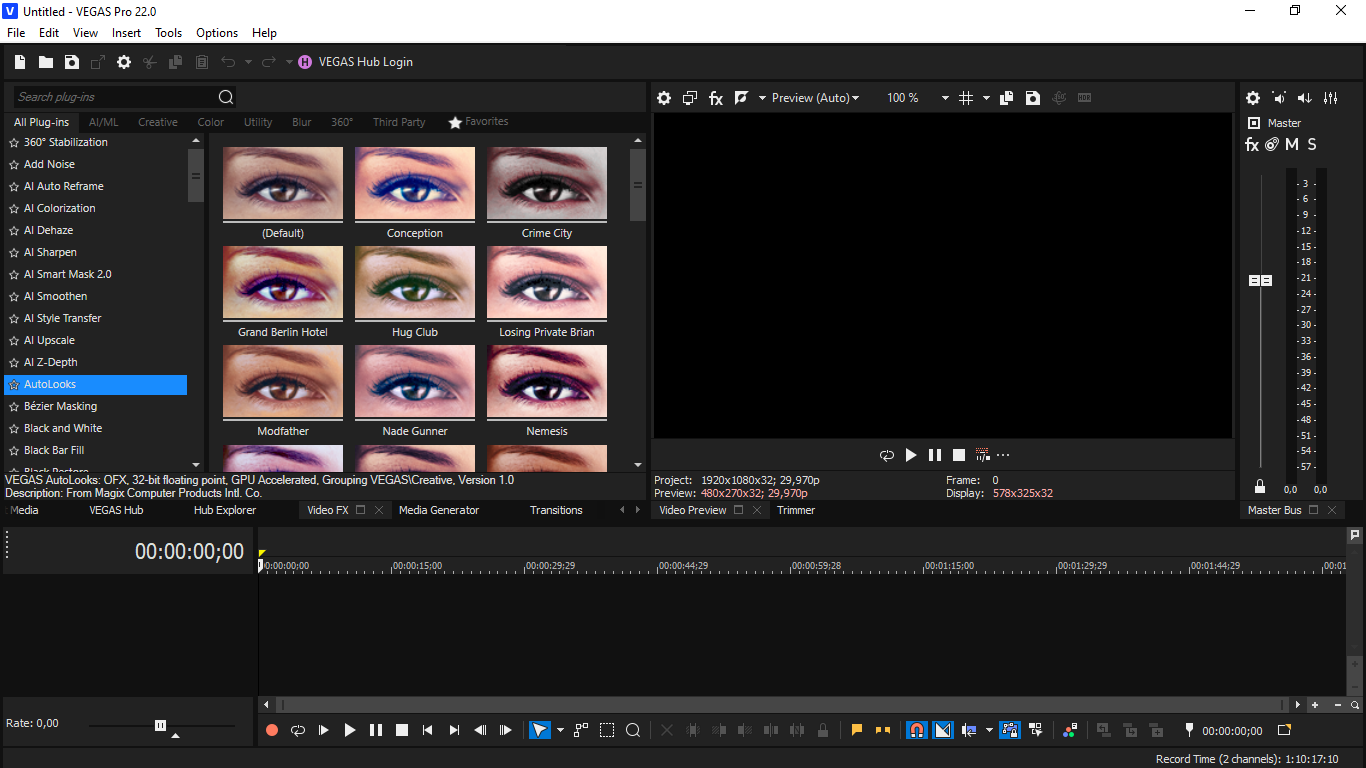
Task: Save a snapshot of the preview frame
Action: tap(1033, 98)
